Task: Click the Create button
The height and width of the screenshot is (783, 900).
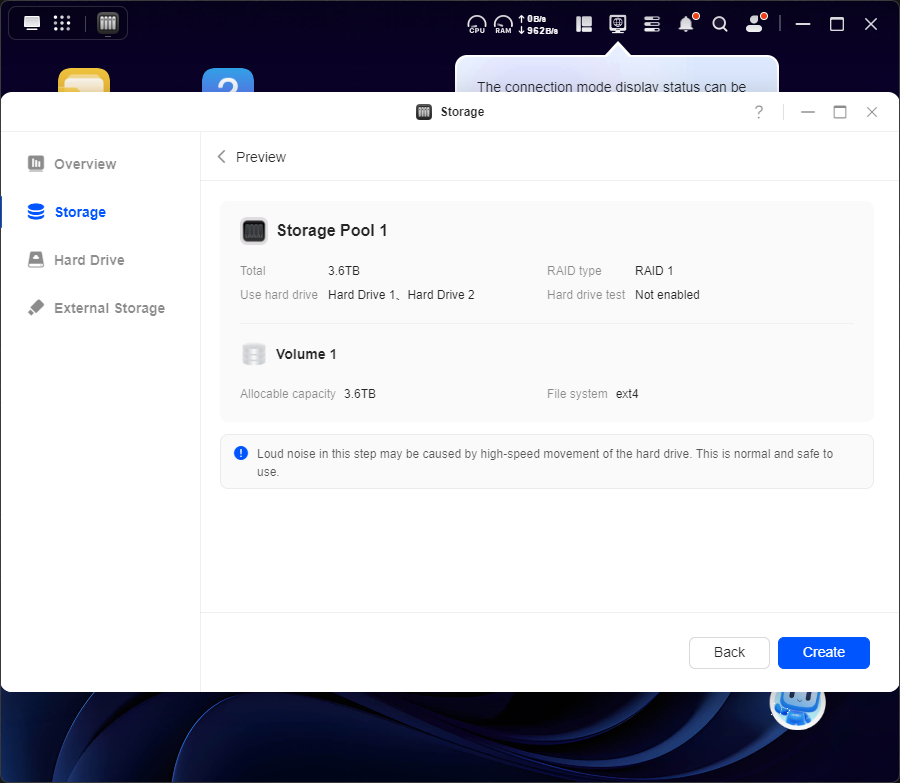Action: 823,652
